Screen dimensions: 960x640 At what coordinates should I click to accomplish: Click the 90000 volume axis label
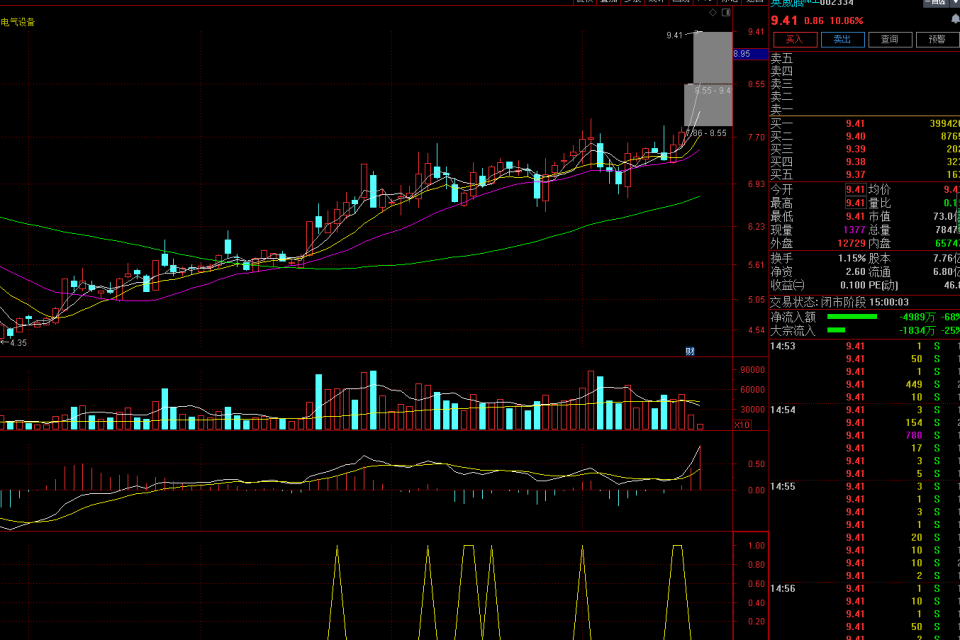[752, 370]
